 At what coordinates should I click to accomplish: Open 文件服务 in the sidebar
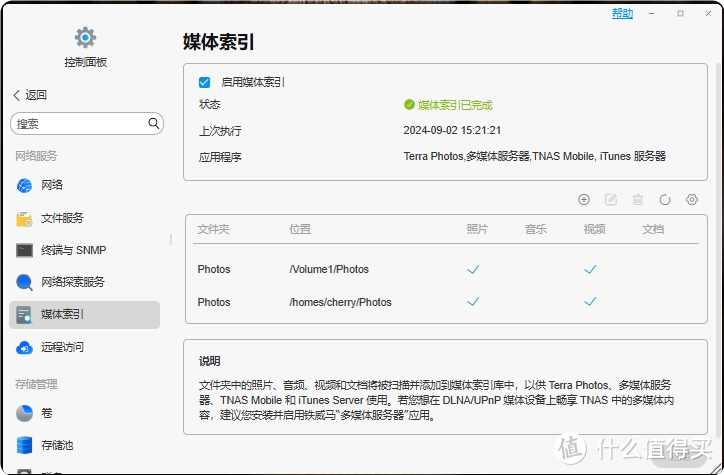tap(61, 218)
